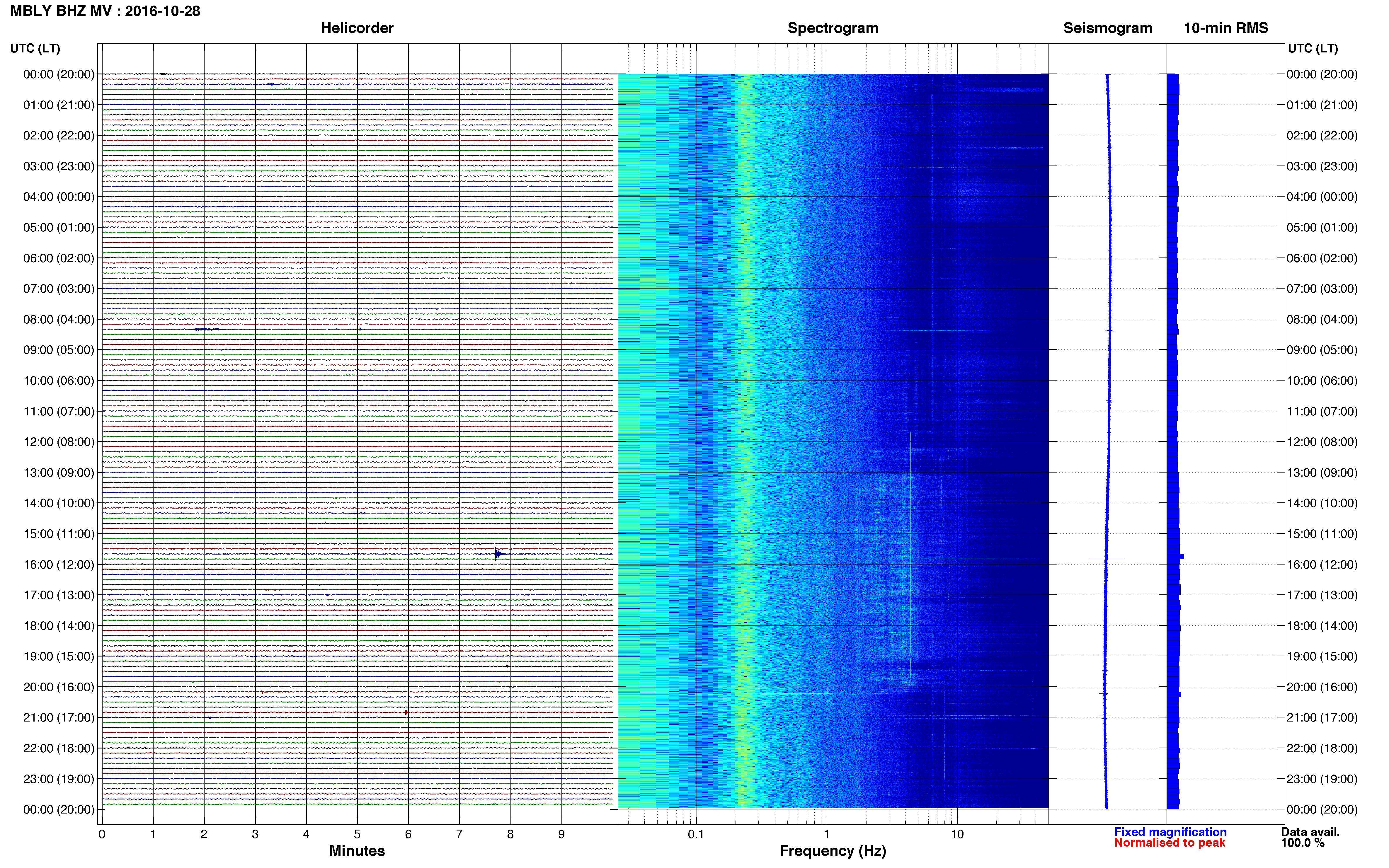This screenshot has height=868, width=1389.
Task: Click tick label '6' on the Minutes axis
Action: coord(408,835)
